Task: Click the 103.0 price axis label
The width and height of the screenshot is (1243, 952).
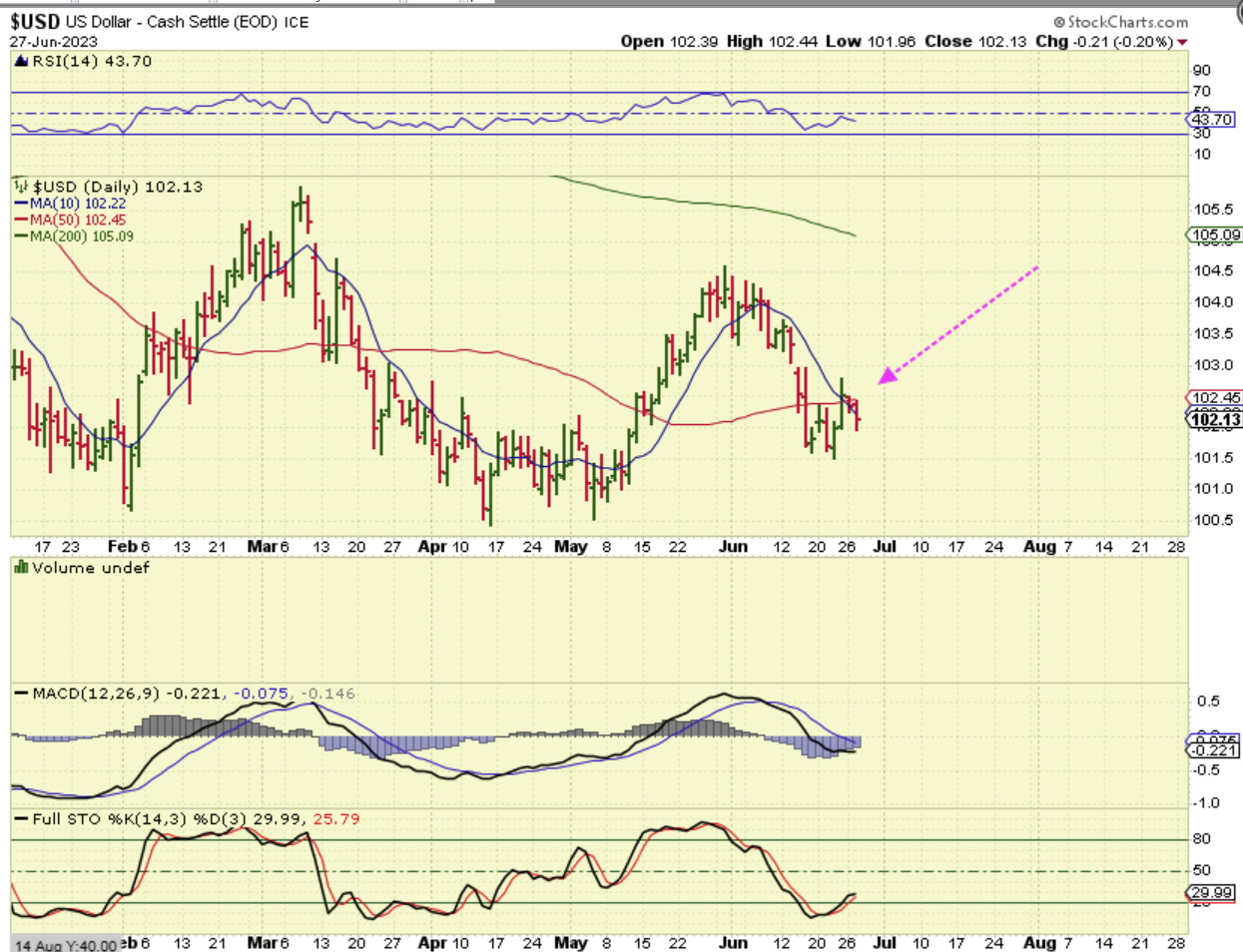Action: click(1212, 364)
